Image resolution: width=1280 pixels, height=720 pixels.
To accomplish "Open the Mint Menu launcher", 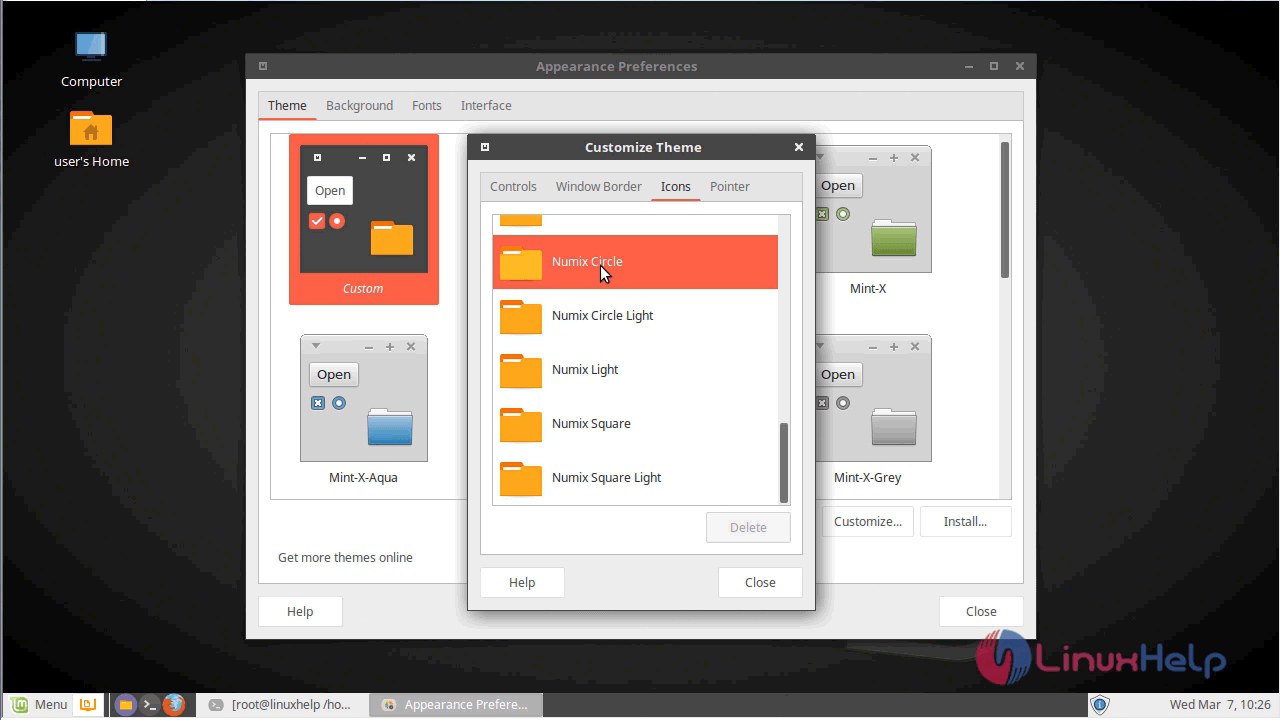I will [37, 705].
